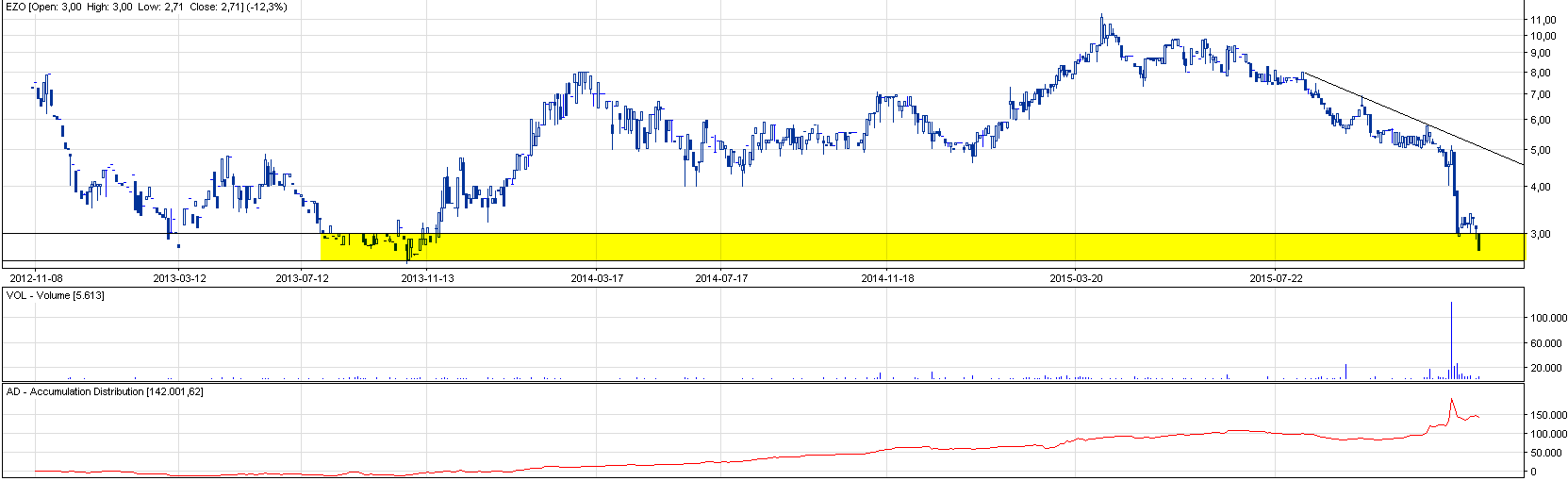Select the 7,00 price axis value

[x=1541, y=95]
